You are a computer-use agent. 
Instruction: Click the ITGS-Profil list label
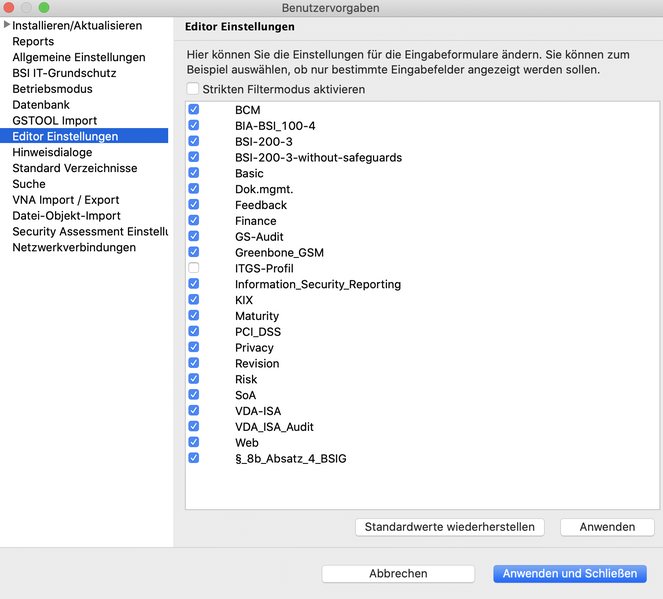coord(264,268)
